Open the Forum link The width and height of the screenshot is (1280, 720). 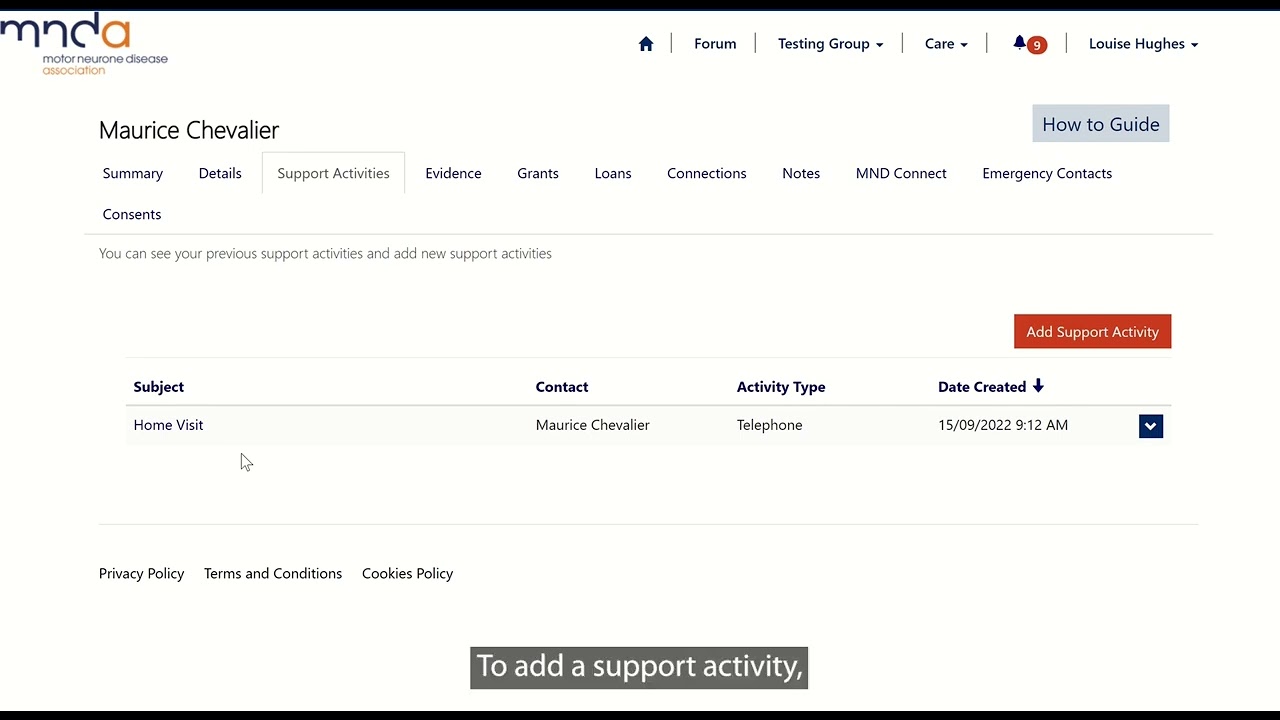715,44
